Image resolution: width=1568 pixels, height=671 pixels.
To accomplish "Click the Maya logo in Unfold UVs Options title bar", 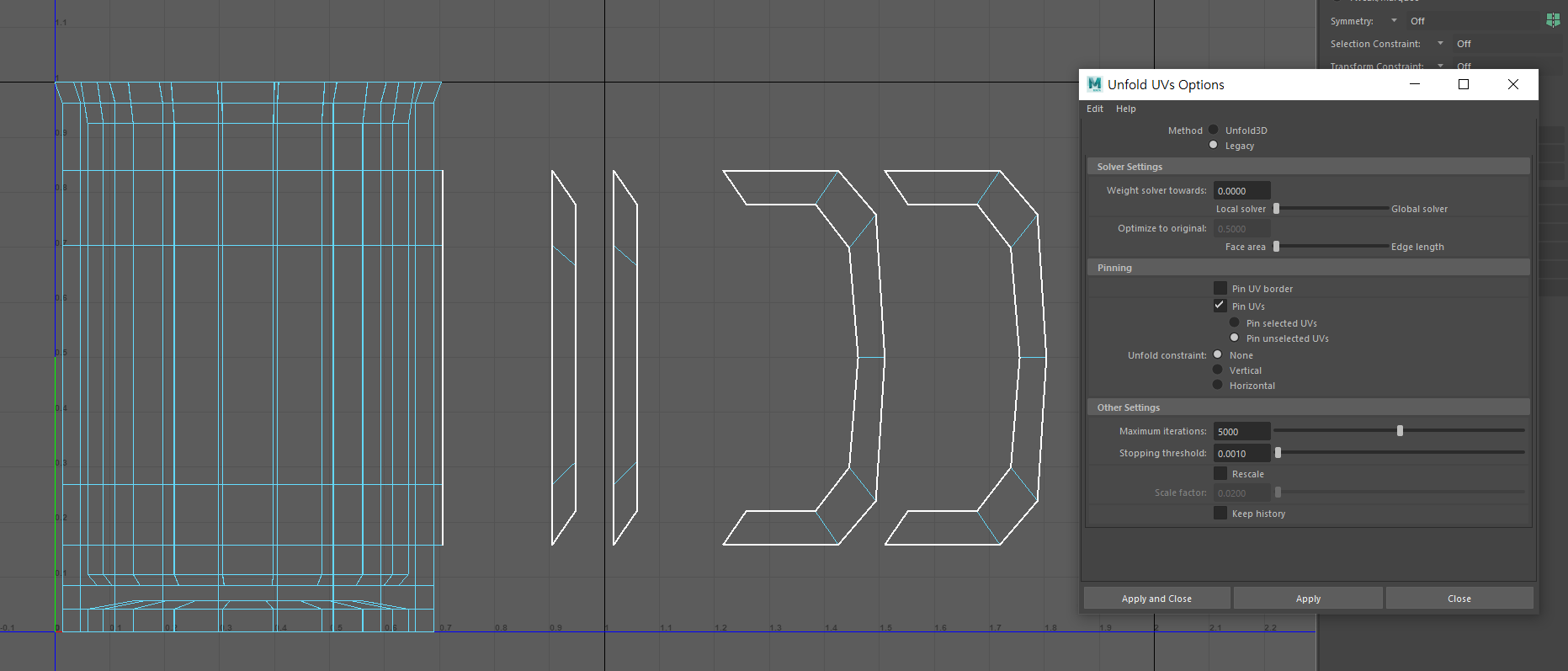I will (x=1094, y=84).
